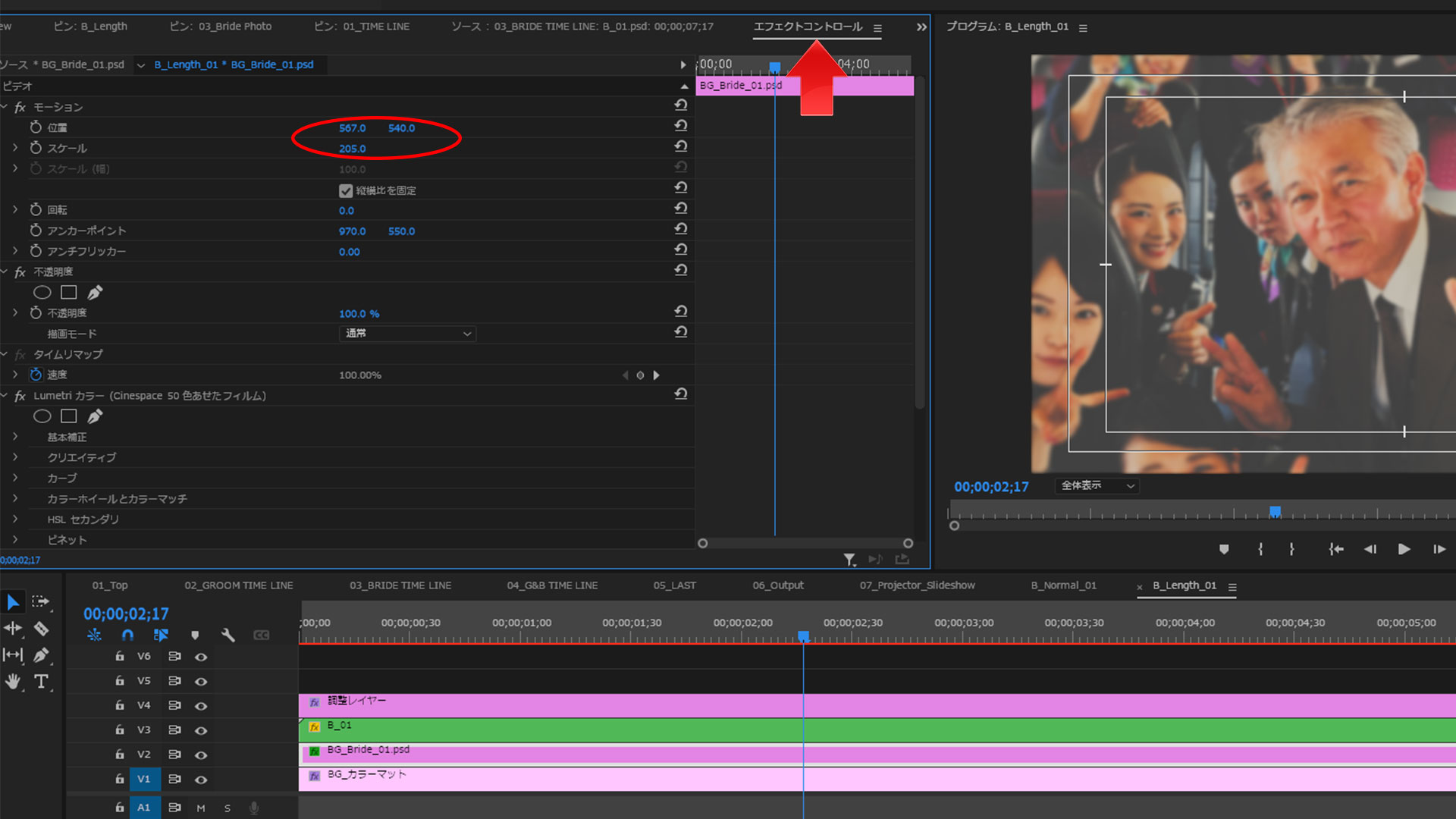The width and height of the screenshot is (1456, 819).
Task: Toggle animation stopwatch for Position
Action: 36,127
